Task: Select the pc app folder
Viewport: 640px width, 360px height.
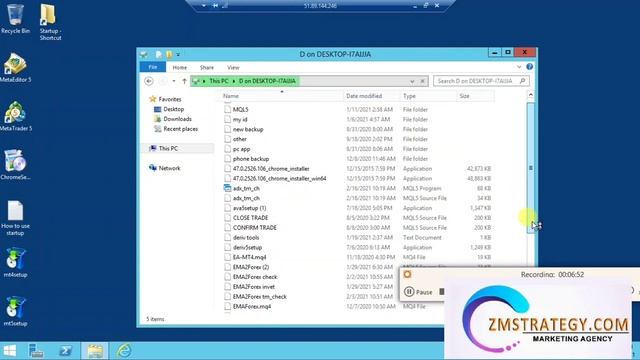Action: pyautogui.click(x=241, y=149)
